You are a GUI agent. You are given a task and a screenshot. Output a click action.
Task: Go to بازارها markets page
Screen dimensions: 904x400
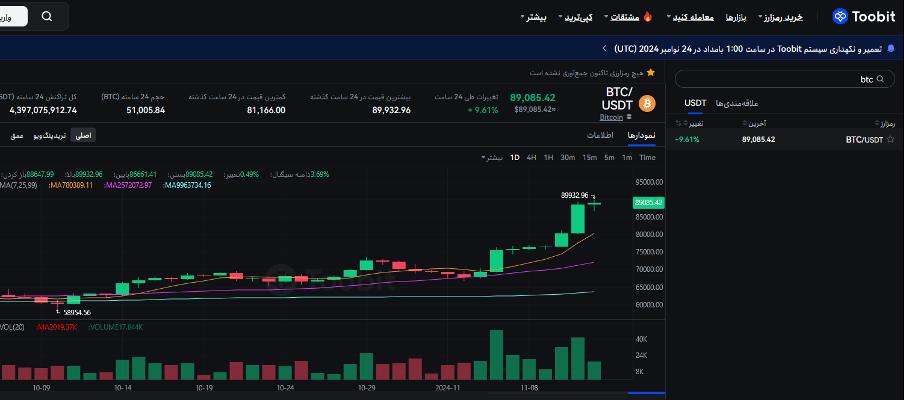[x=736, y=17]
